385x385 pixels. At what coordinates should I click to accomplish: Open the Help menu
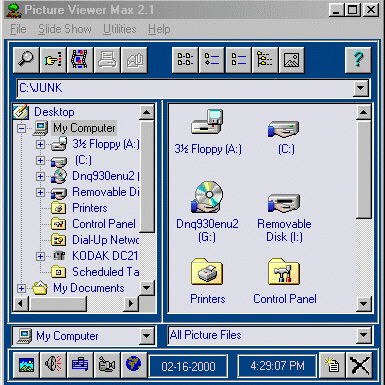[x=159, y=29]
